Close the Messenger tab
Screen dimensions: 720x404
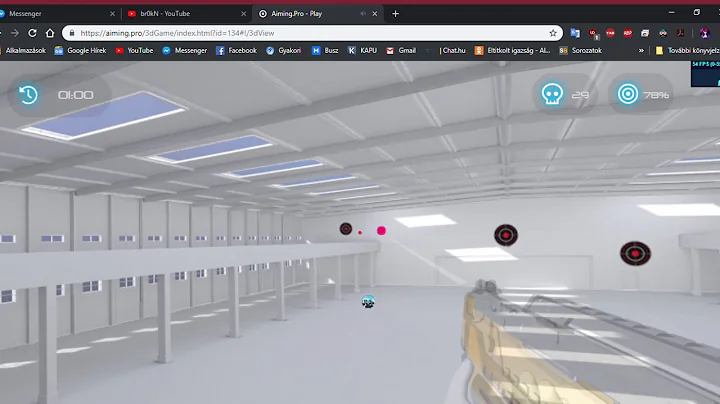coord(112,14)
